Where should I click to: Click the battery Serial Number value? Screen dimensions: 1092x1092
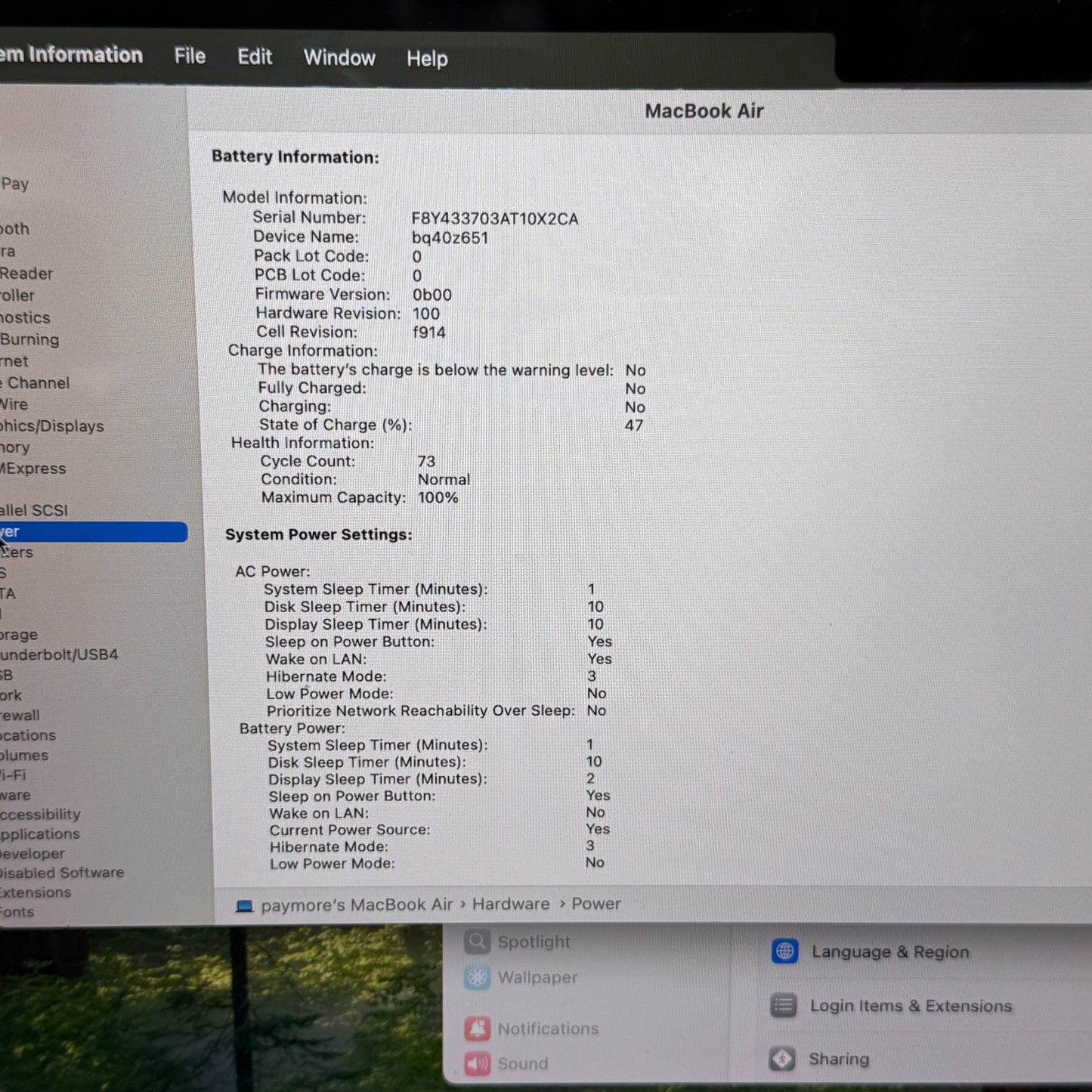click(494, 219)
